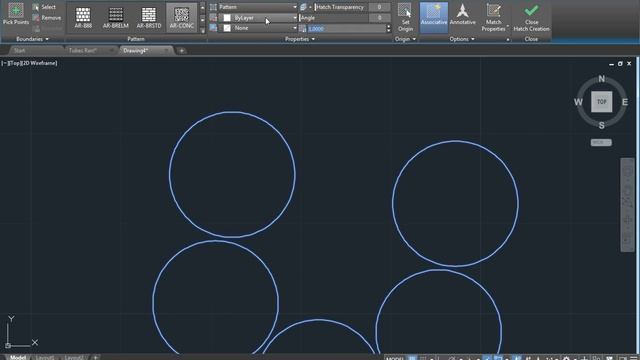Close the Drawing4 tab

pos(166,51)
